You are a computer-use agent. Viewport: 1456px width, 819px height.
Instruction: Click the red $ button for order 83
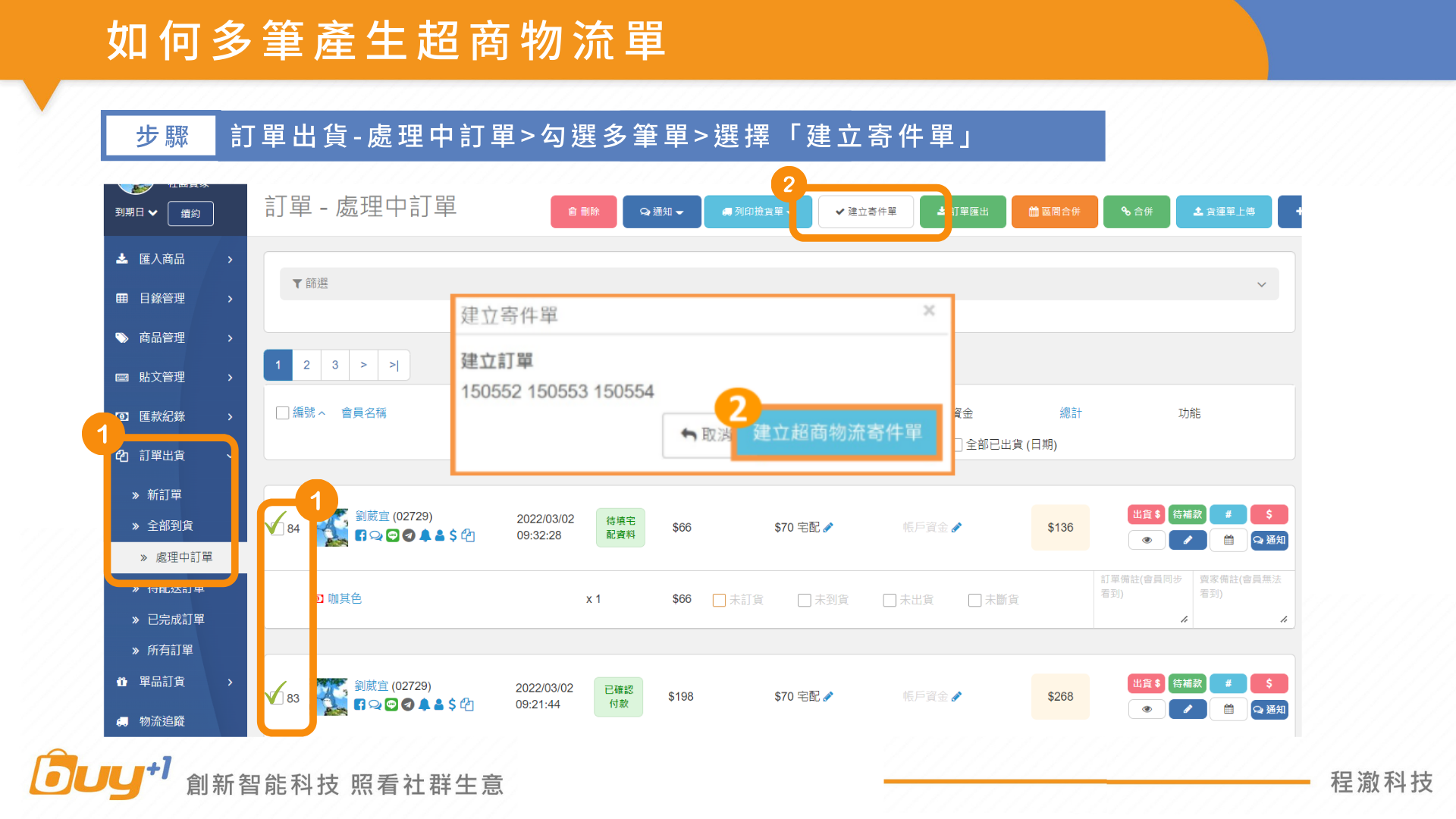click(1269, 683)
